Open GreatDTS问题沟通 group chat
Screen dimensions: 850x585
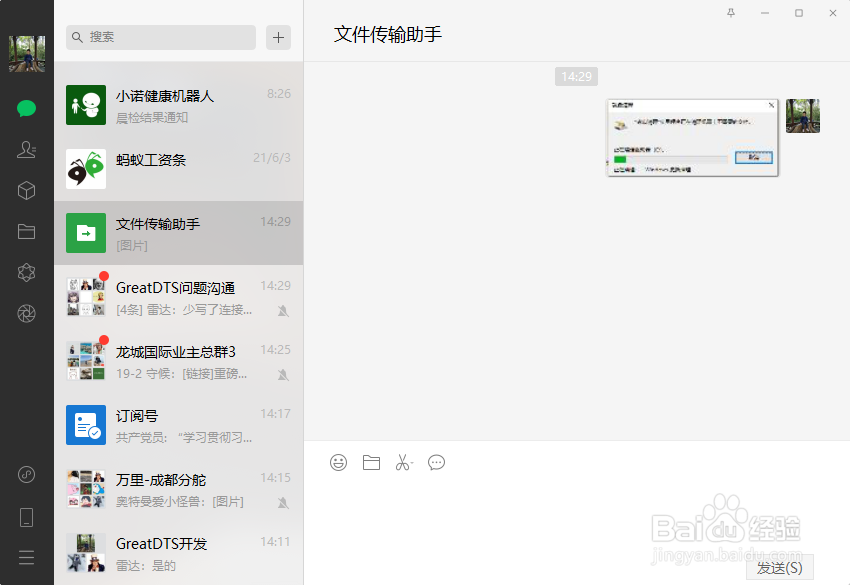178,297
